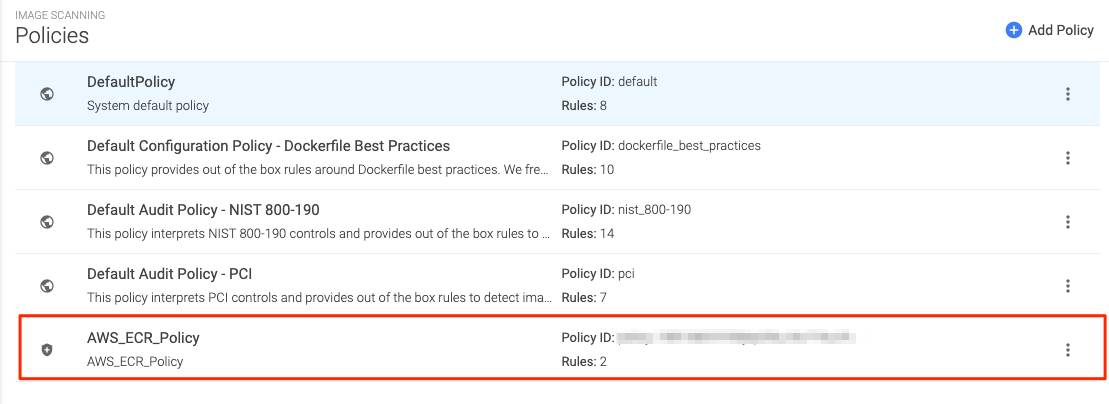Click Policy ID dockerfile_best_practices text
This screenshot has height=404, width=1109.
click(x=661, y=146)
